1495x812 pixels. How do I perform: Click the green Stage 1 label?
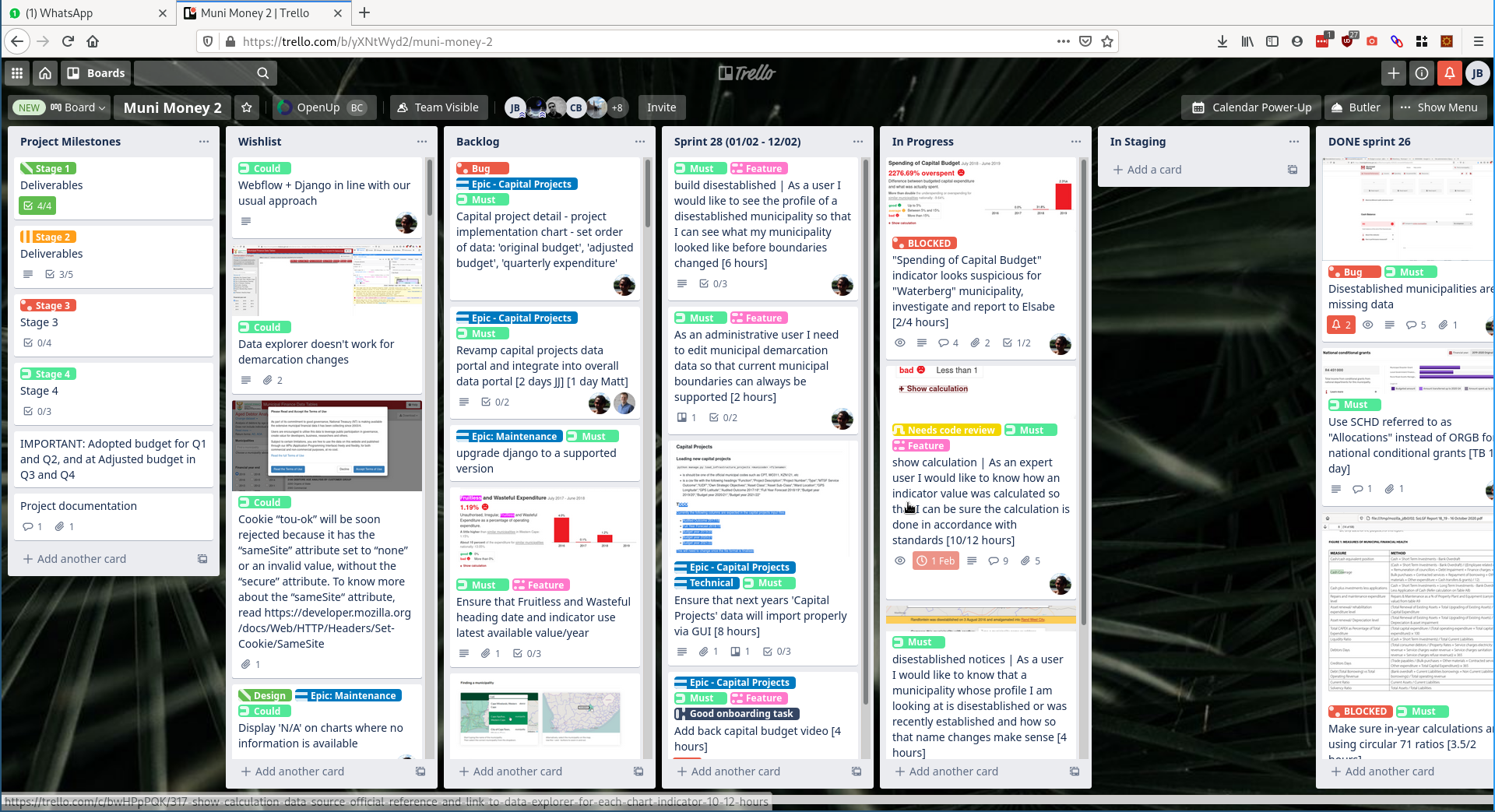click(47, 168)
